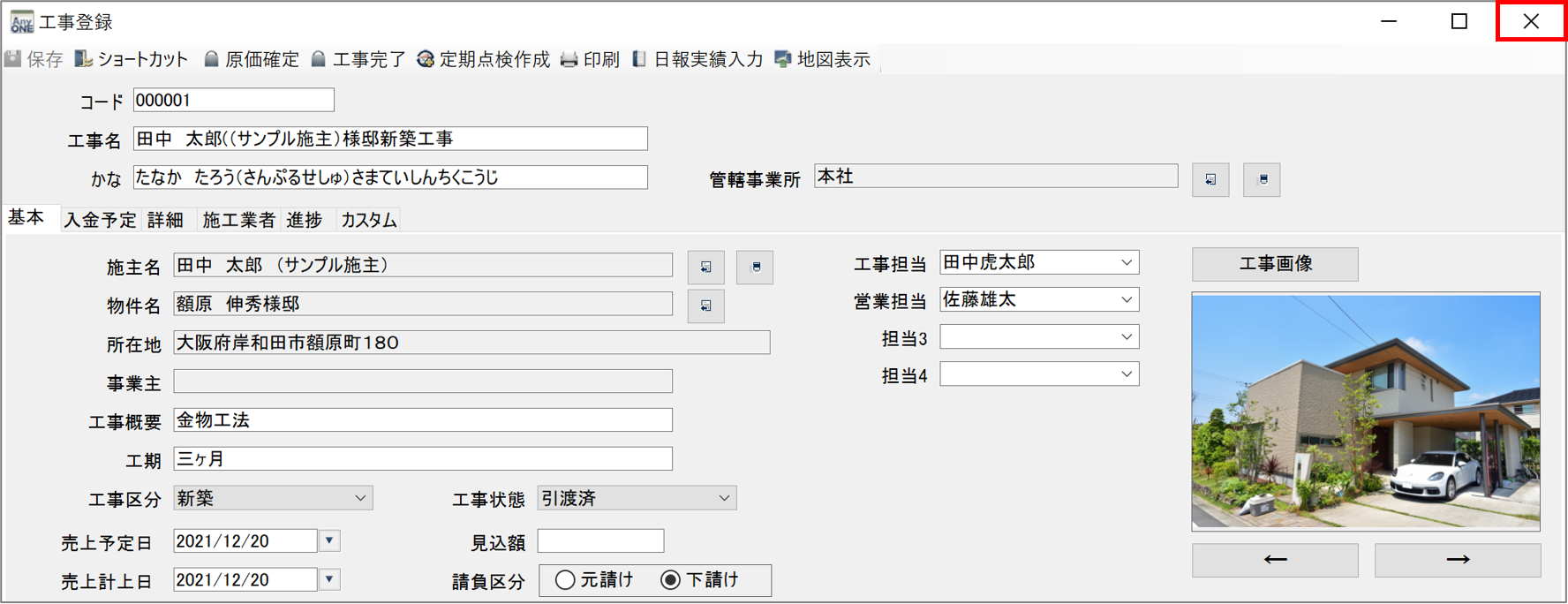The width and height of the screenshot is (1568, 604).
Task: Click the 見込額 input field
Action: (600, 540)
